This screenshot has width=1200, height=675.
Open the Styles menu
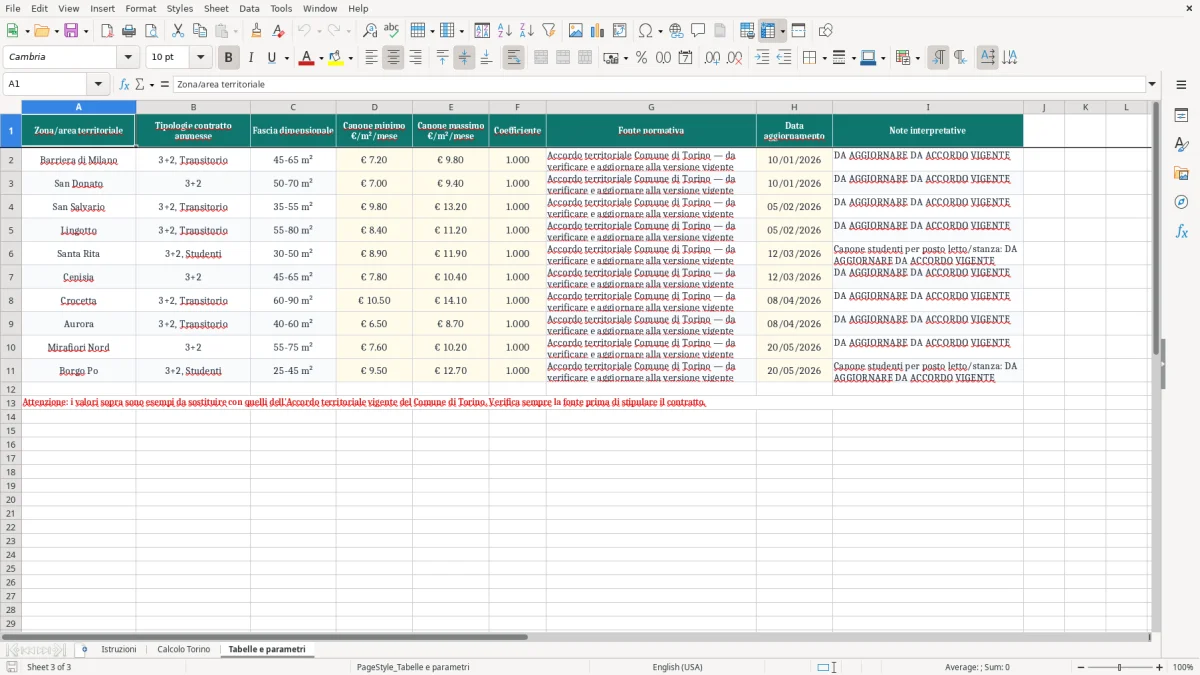pos(180,8)
